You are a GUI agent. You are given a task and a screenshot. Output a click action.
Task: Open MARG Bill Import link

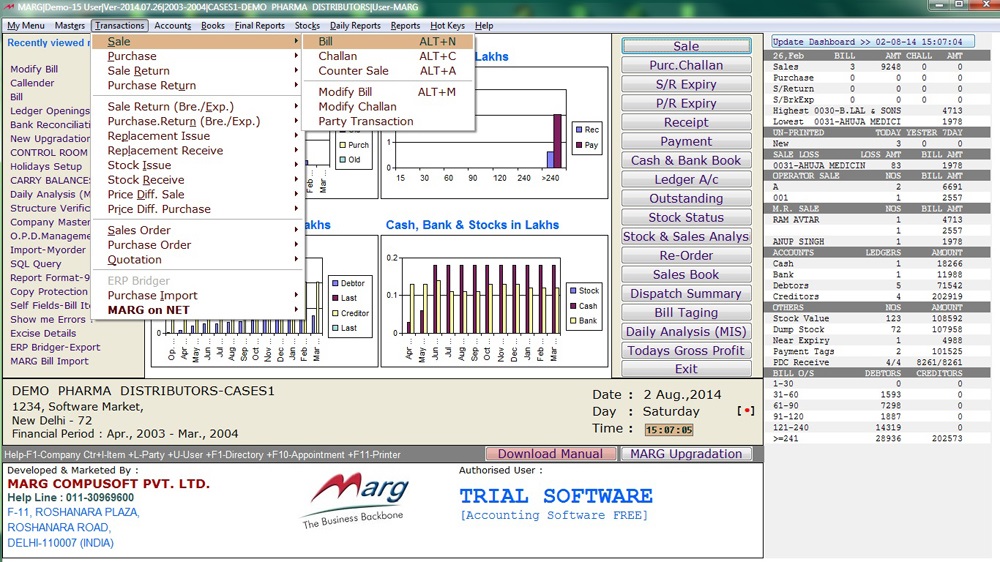point(49,361)
